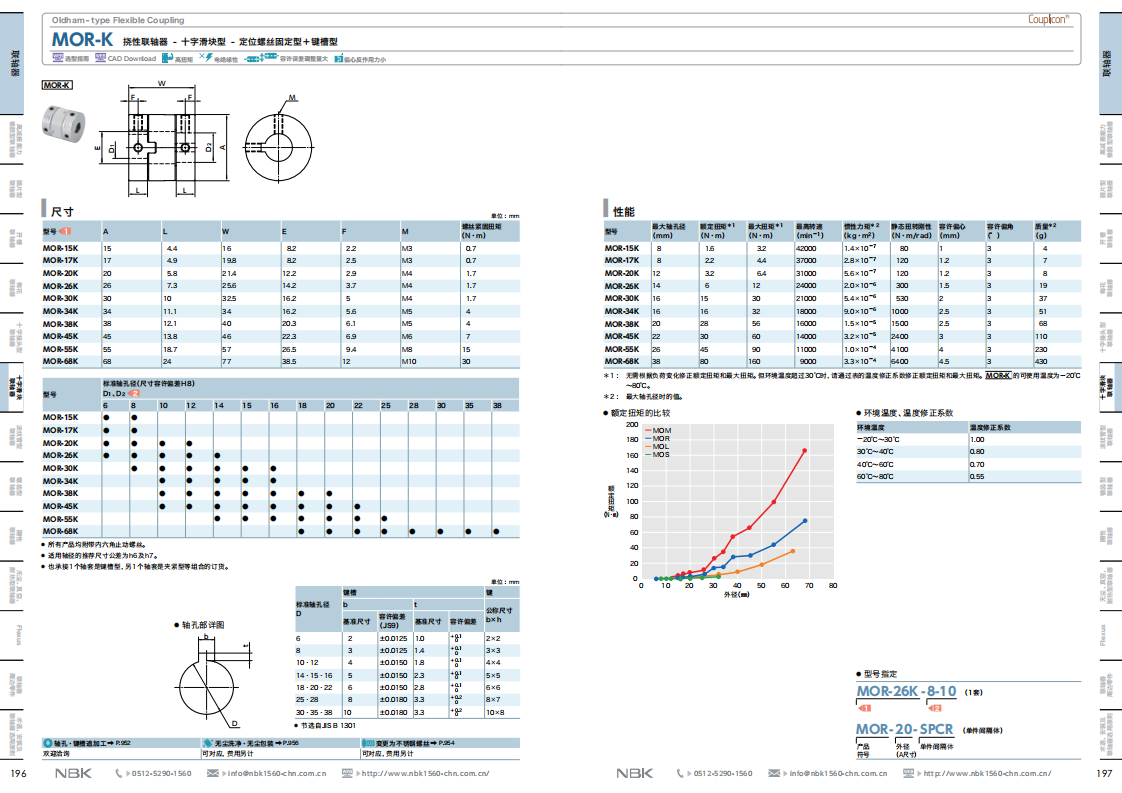The height and width of the screenshot is (793, 1122).
Task: Click the 额定扭矩的比较 chart title
Action: 641,413
